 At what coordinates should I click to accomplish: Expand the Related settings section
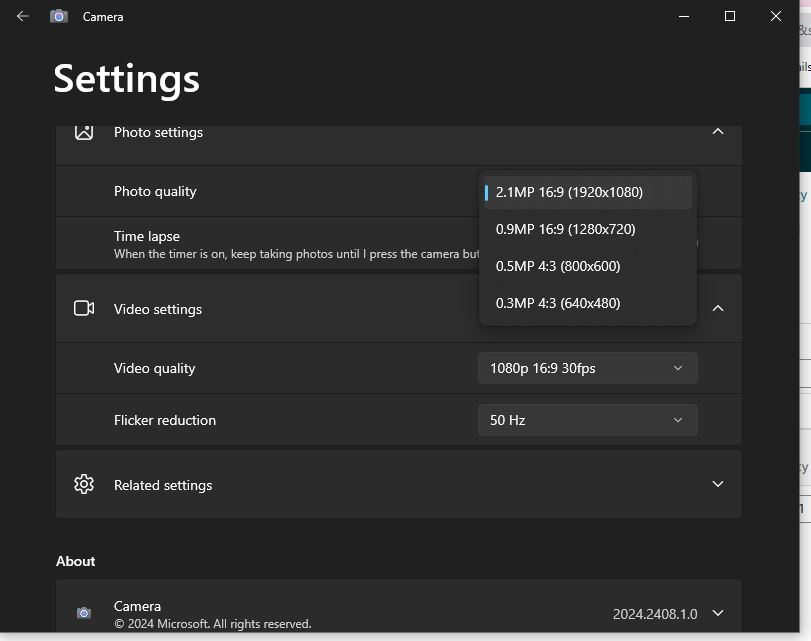pyautogui.click(x=717, y=485)
